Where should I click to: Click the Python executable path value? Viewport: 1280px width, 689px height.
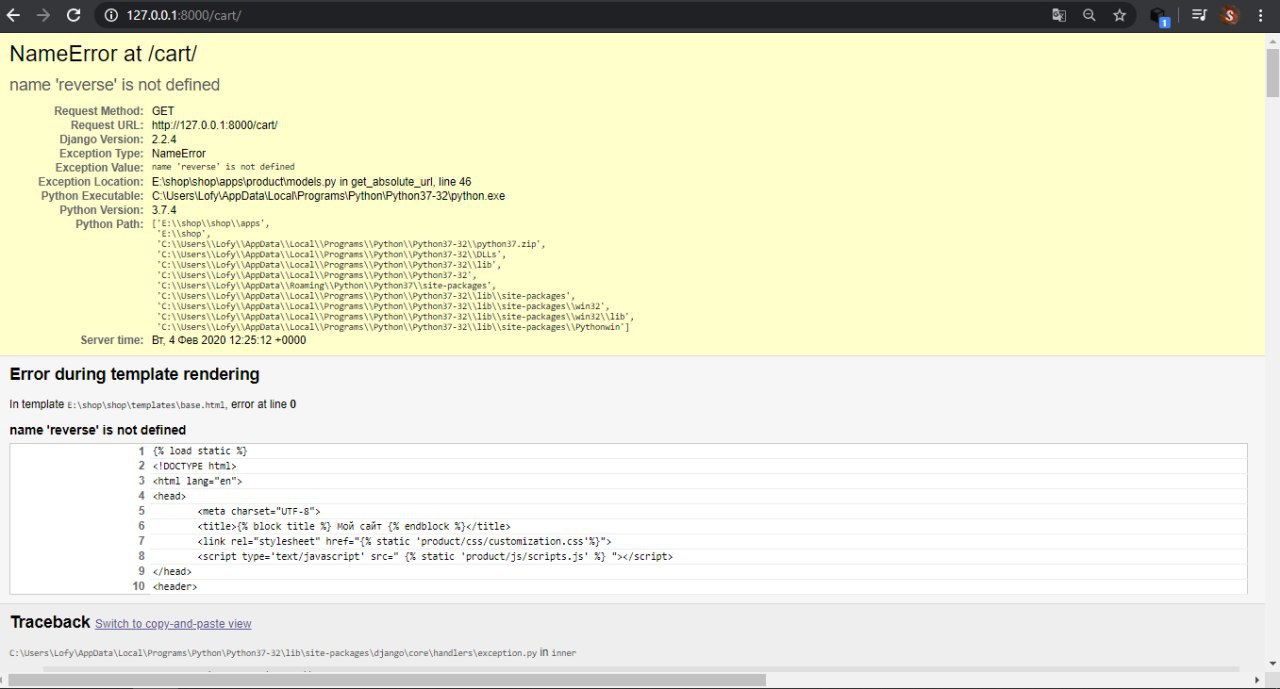(328, 196)
